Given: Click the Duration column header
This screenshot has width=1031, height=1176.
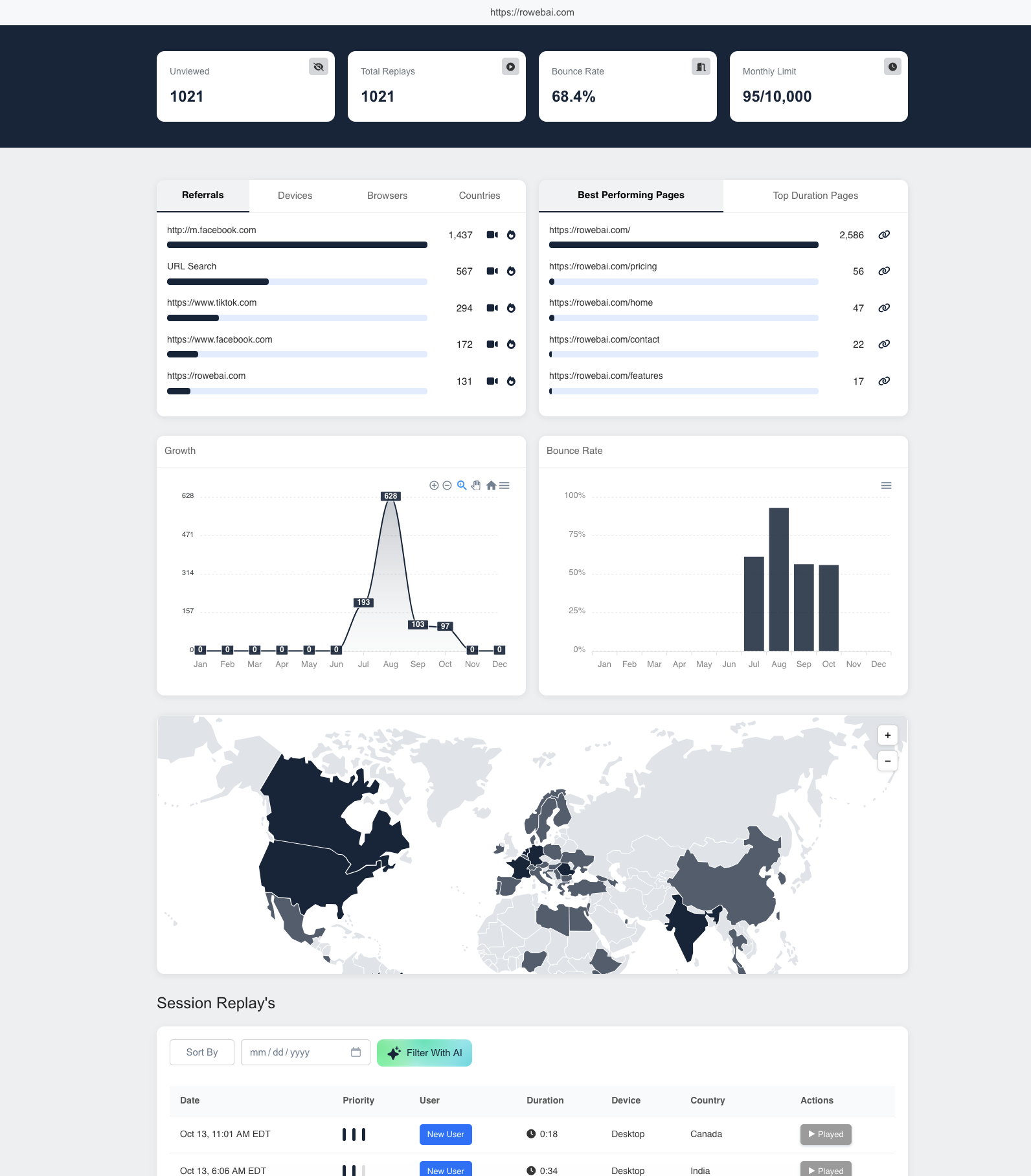Looking at the screenshot, I should pyautogui.click(x=545, y=1100).
